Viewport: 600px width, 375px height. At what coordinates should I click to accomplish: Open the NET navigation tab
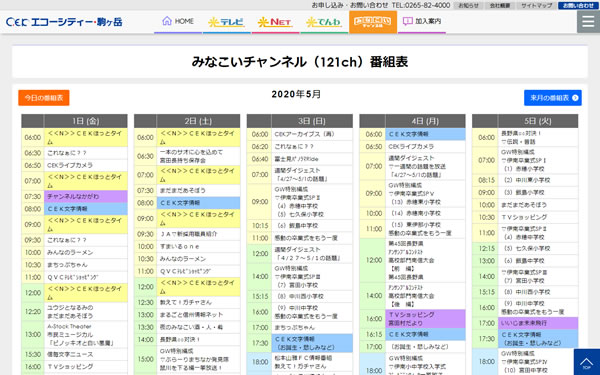(275, 22)
